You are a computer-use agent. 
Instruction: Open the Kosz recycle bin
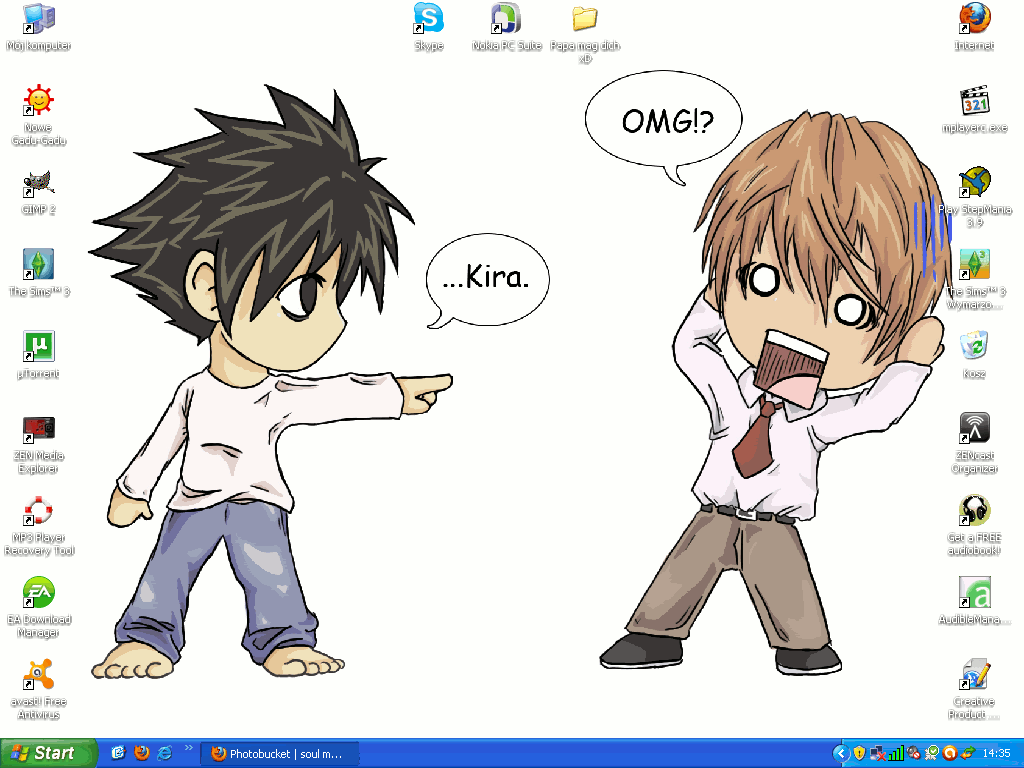coord(974,346)
